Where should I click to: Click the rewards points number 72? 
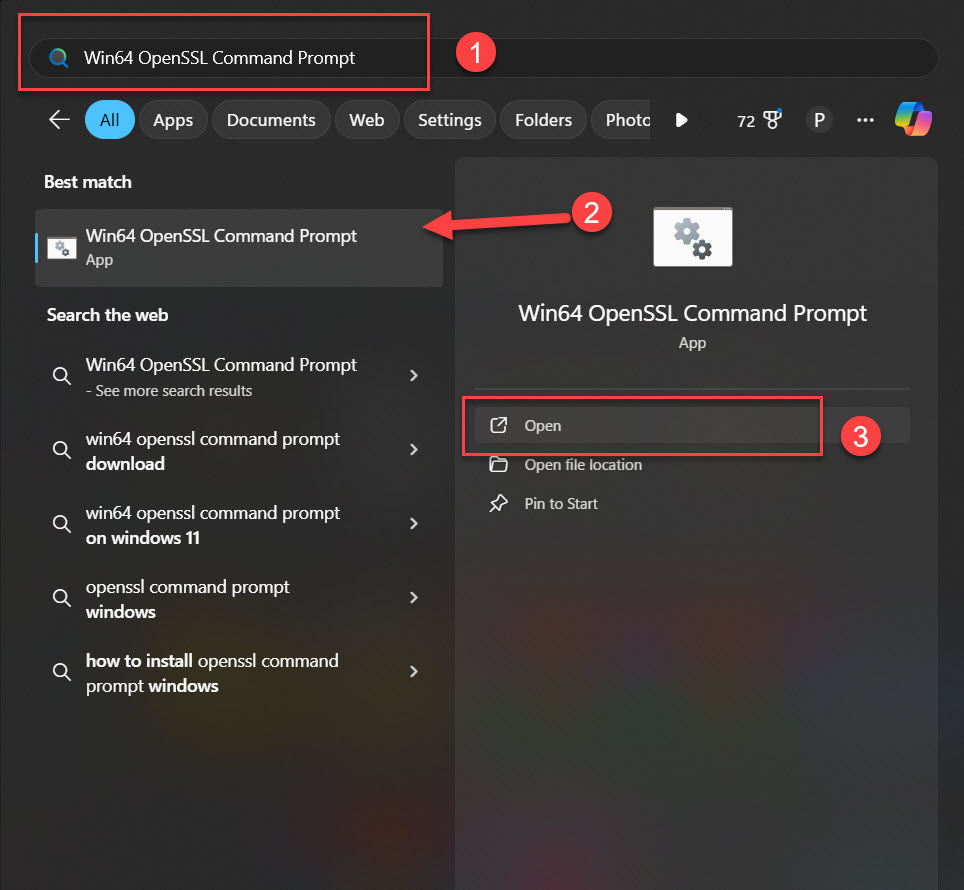[x=746, y=121]
